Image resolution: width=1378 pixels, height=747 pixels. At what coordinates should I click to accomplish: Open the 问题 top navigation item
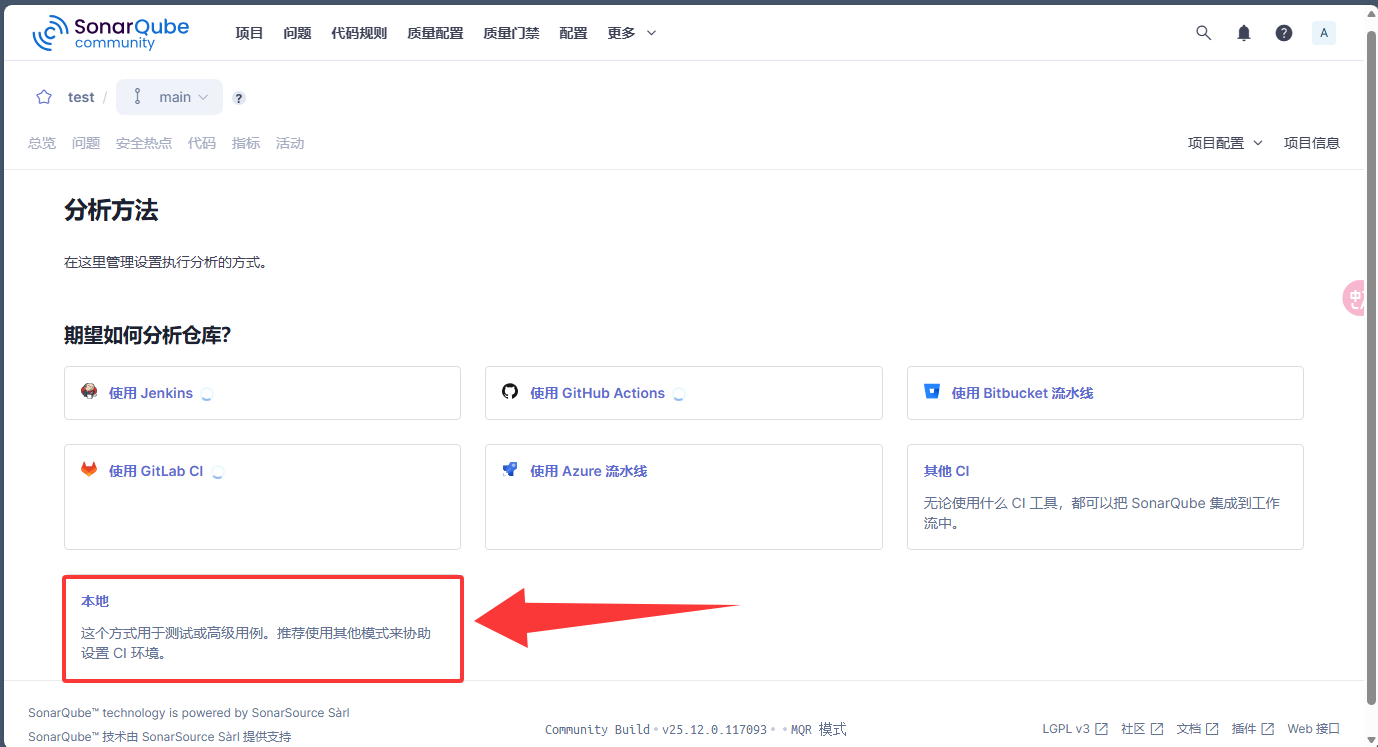297,33
